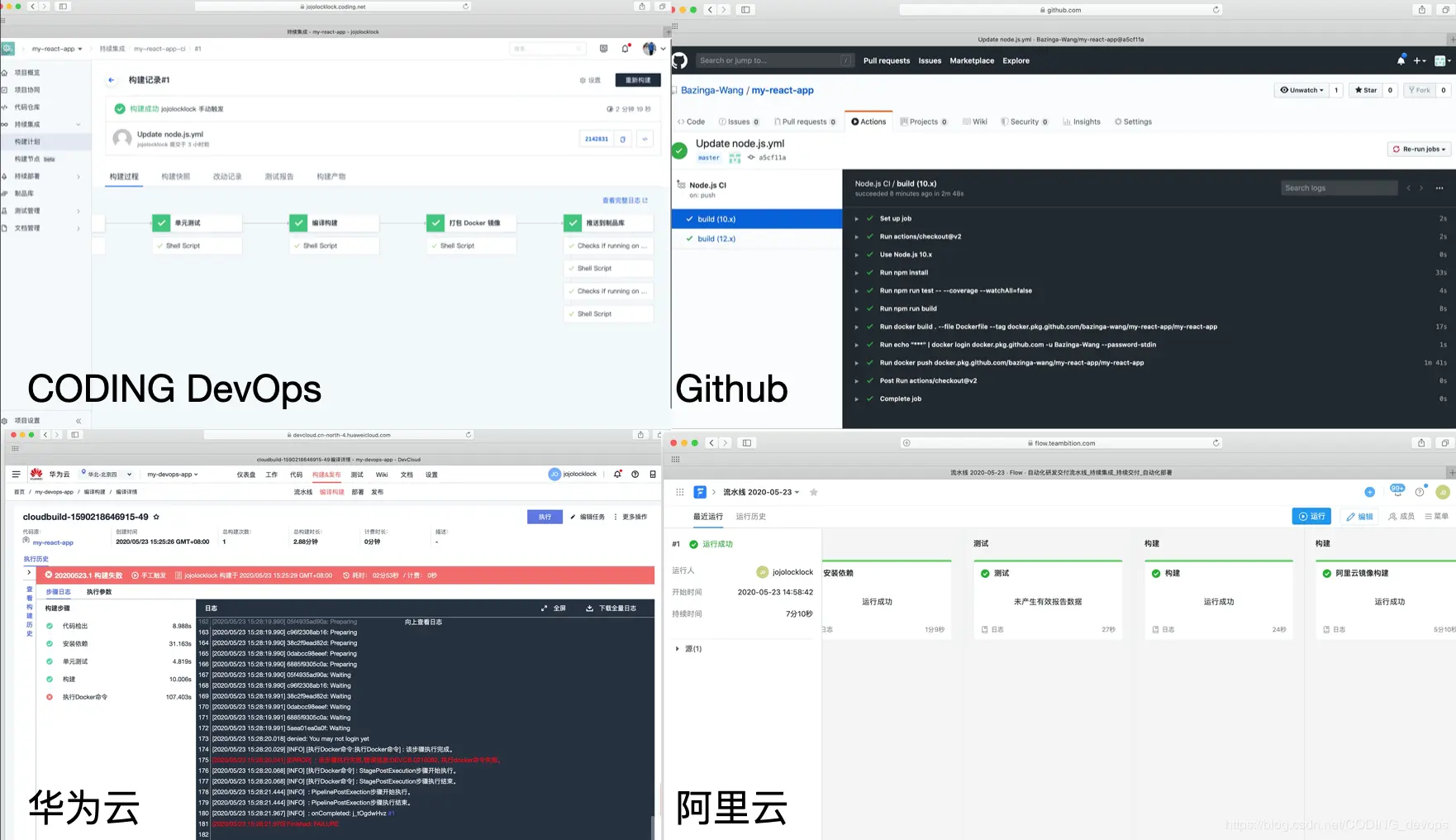Click 向上查看日志 in Huawei log panel

click(423, 622)
